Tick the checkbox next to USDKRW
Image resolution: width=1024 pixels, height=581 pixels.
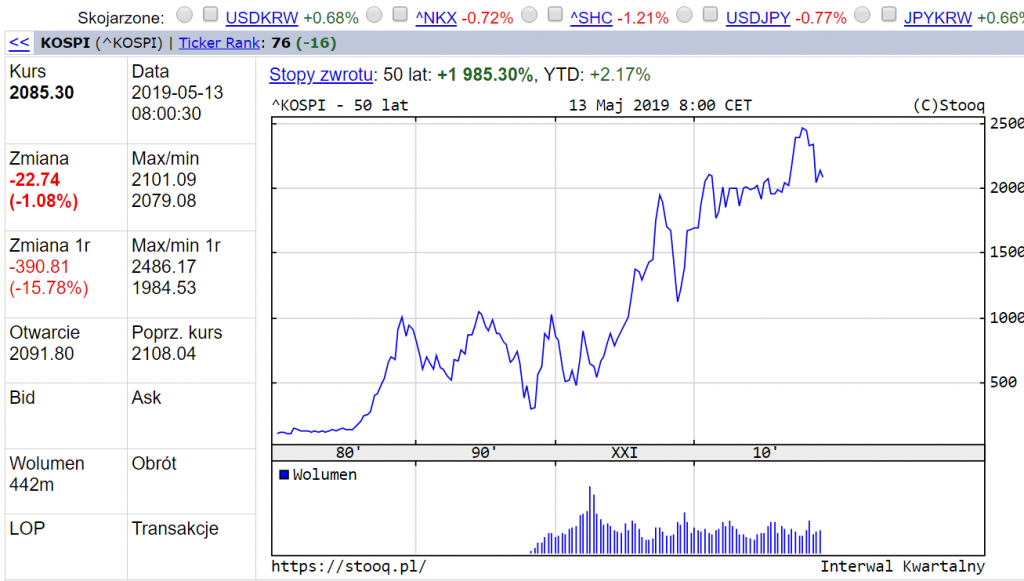click(210, 15)
